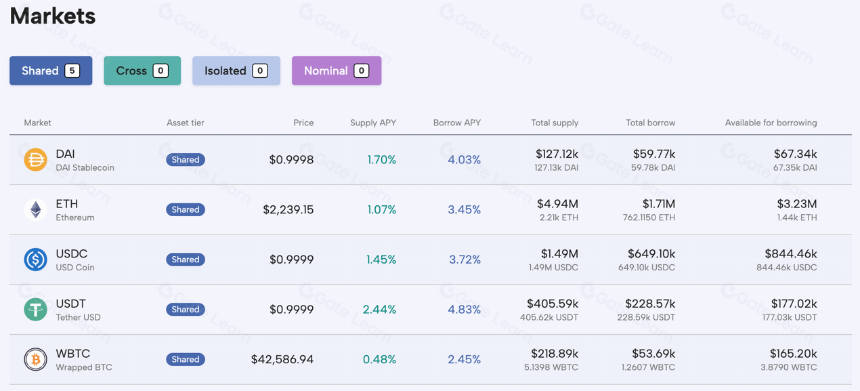This screenshot has width=860, height=391.
Task: Select the Nominal markets filter
Action: click(336, 71)
